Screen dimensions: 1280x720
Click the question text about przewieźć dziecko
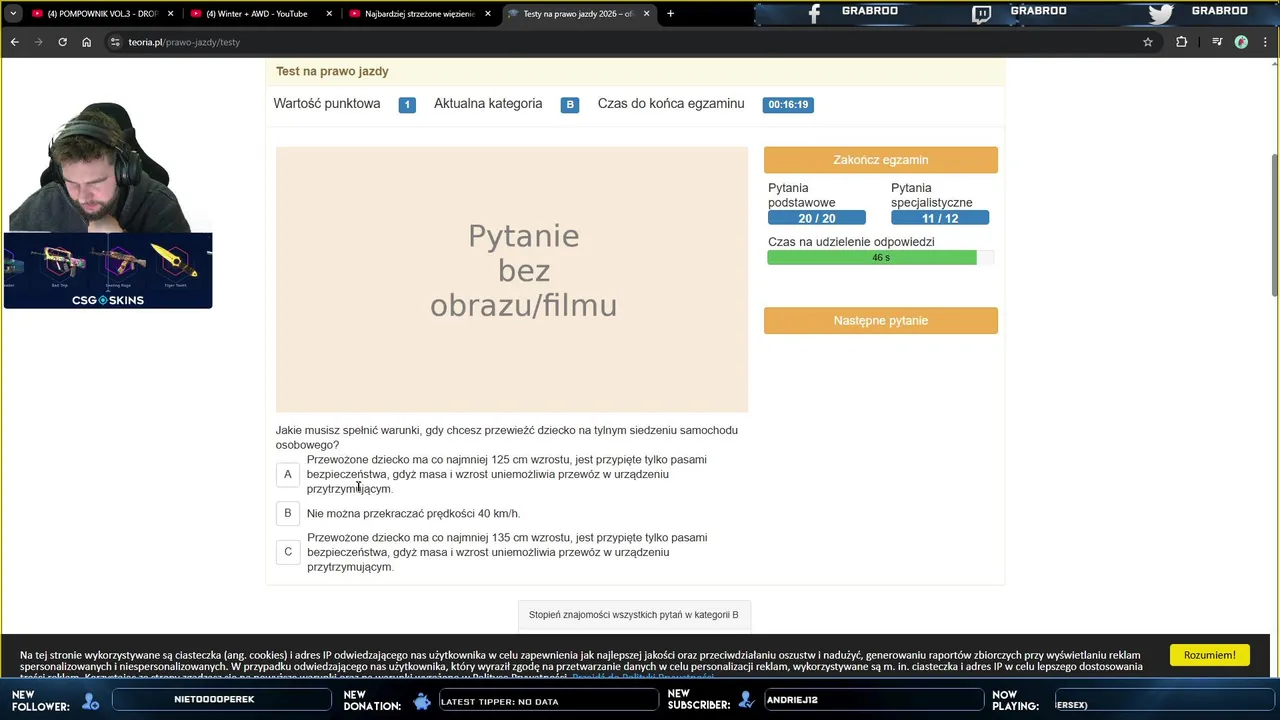pyautogui.click(x=506, y=437)
